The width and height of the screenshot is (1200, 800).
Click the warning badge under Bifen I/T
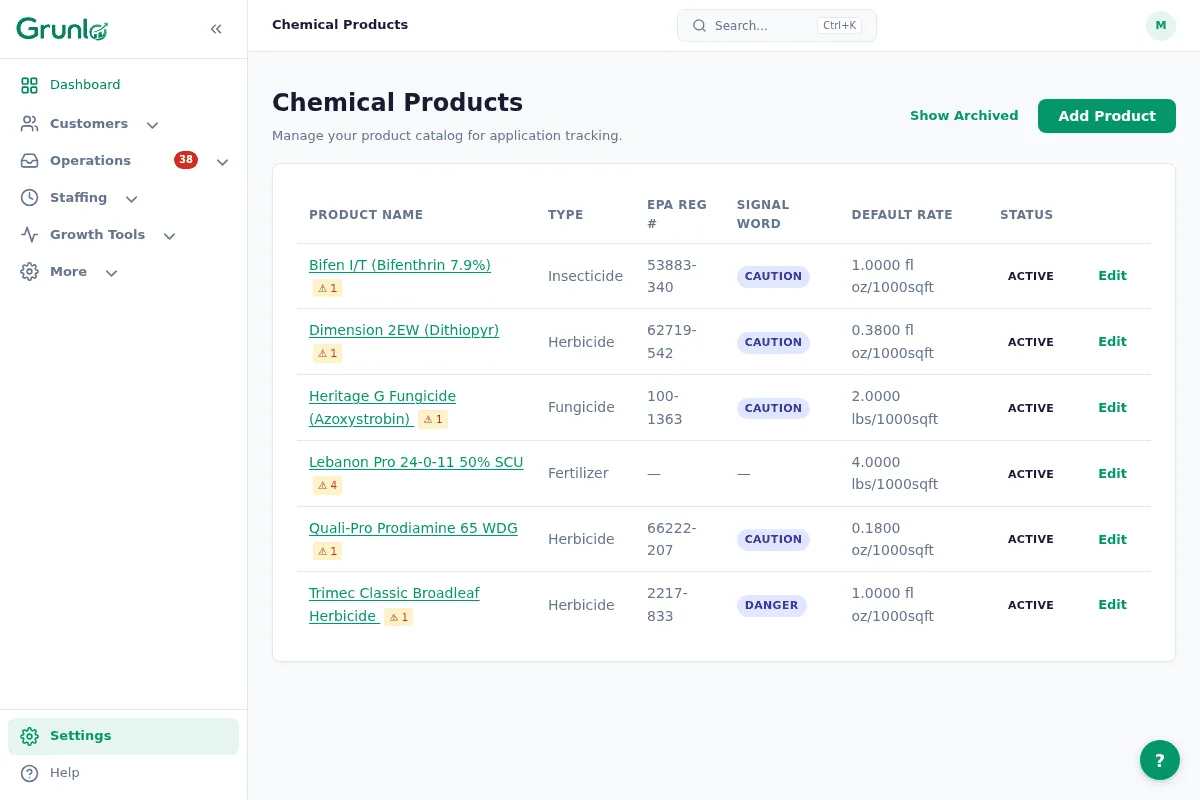point(328,288)
